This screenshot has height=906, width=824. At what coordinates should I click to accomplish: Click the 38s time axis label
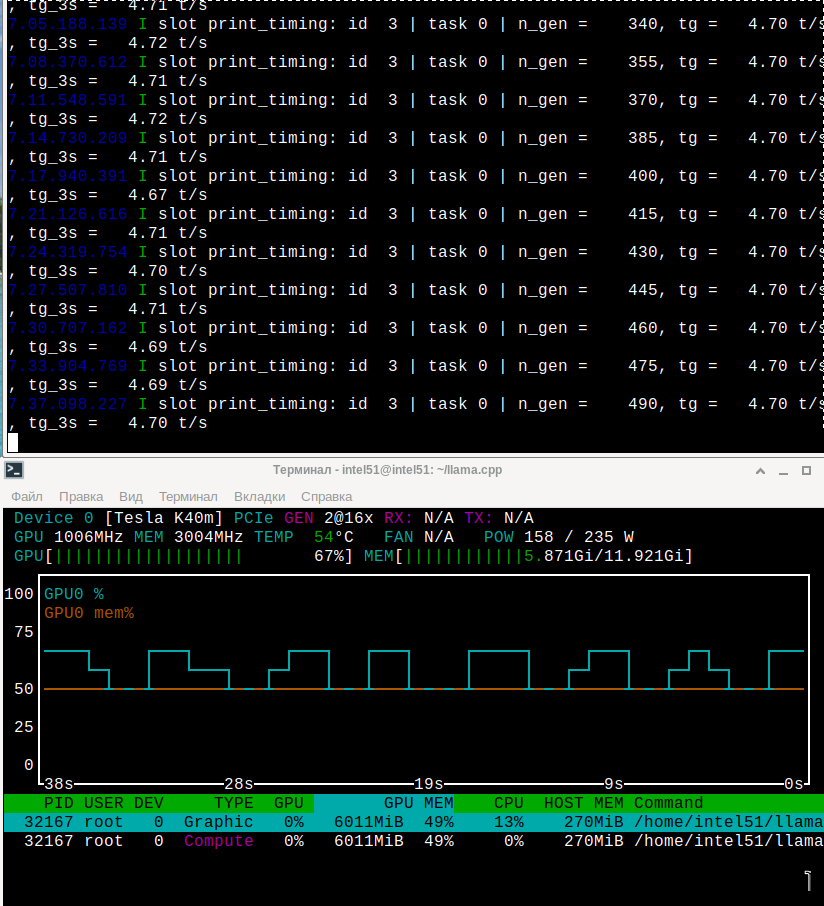tap(58, 784)
